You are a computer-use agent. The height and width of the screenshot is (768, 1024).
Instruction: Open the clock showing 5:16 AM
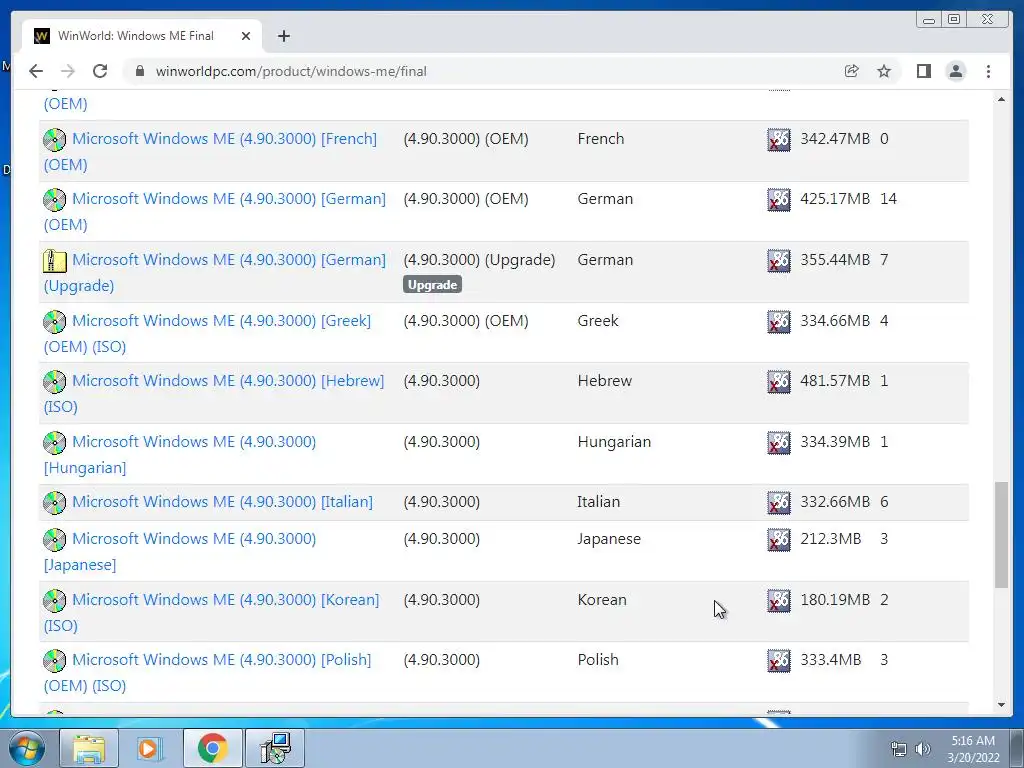click(973, 748)
